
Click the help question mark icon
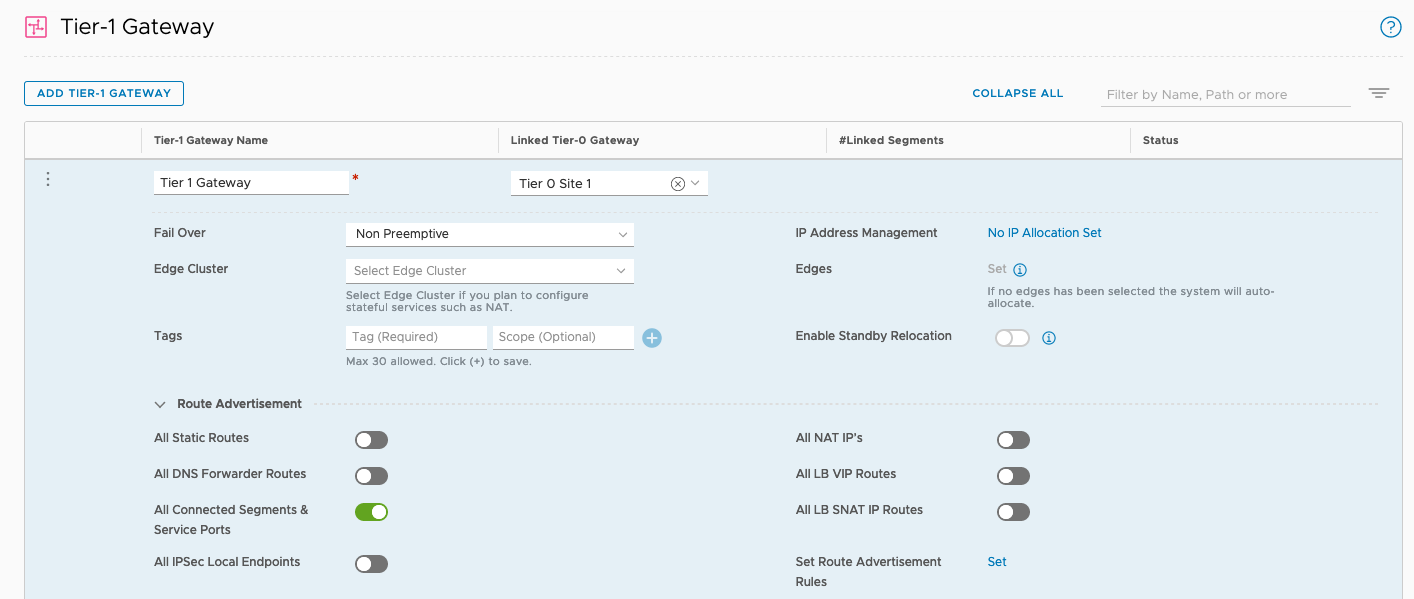[x=1390, y=27]
